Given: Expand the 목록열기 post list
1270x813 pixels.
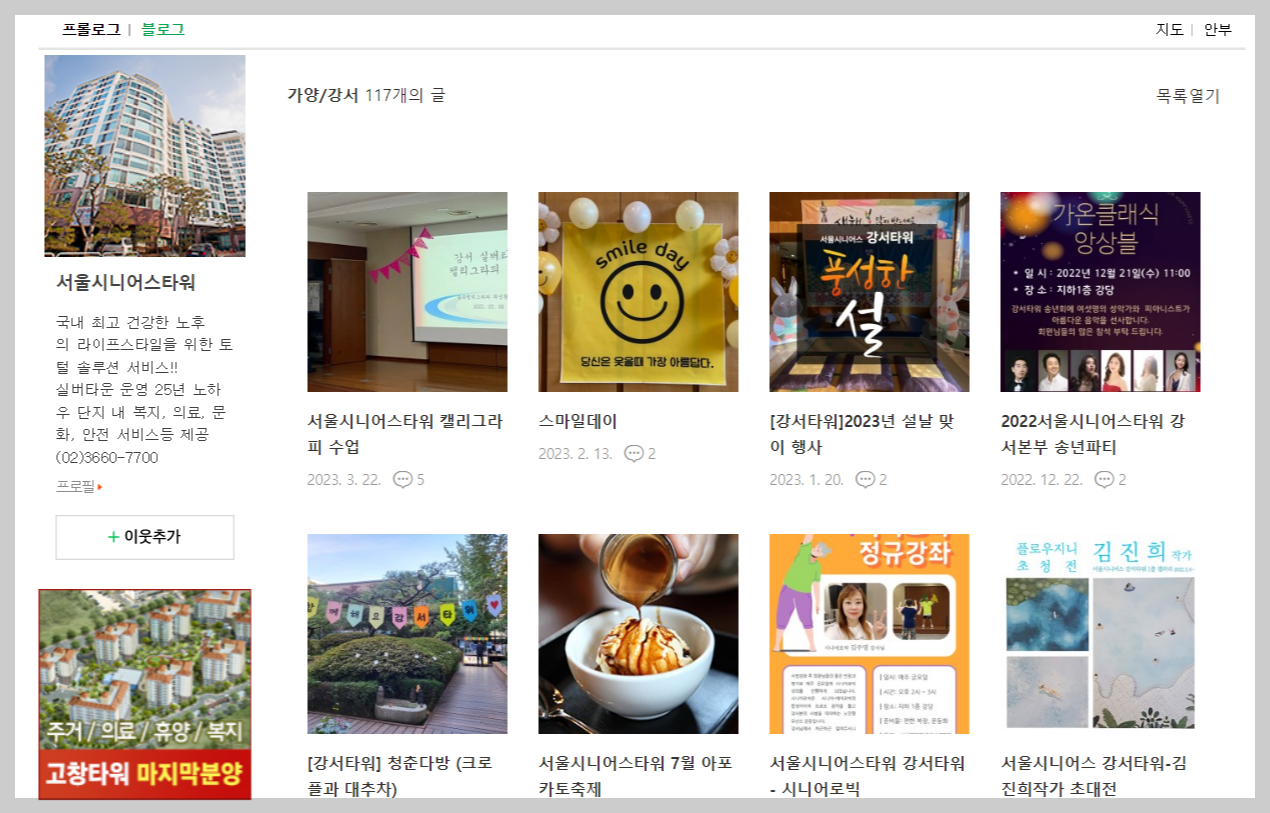Looking at the screenshot, I should [1188, 96].
